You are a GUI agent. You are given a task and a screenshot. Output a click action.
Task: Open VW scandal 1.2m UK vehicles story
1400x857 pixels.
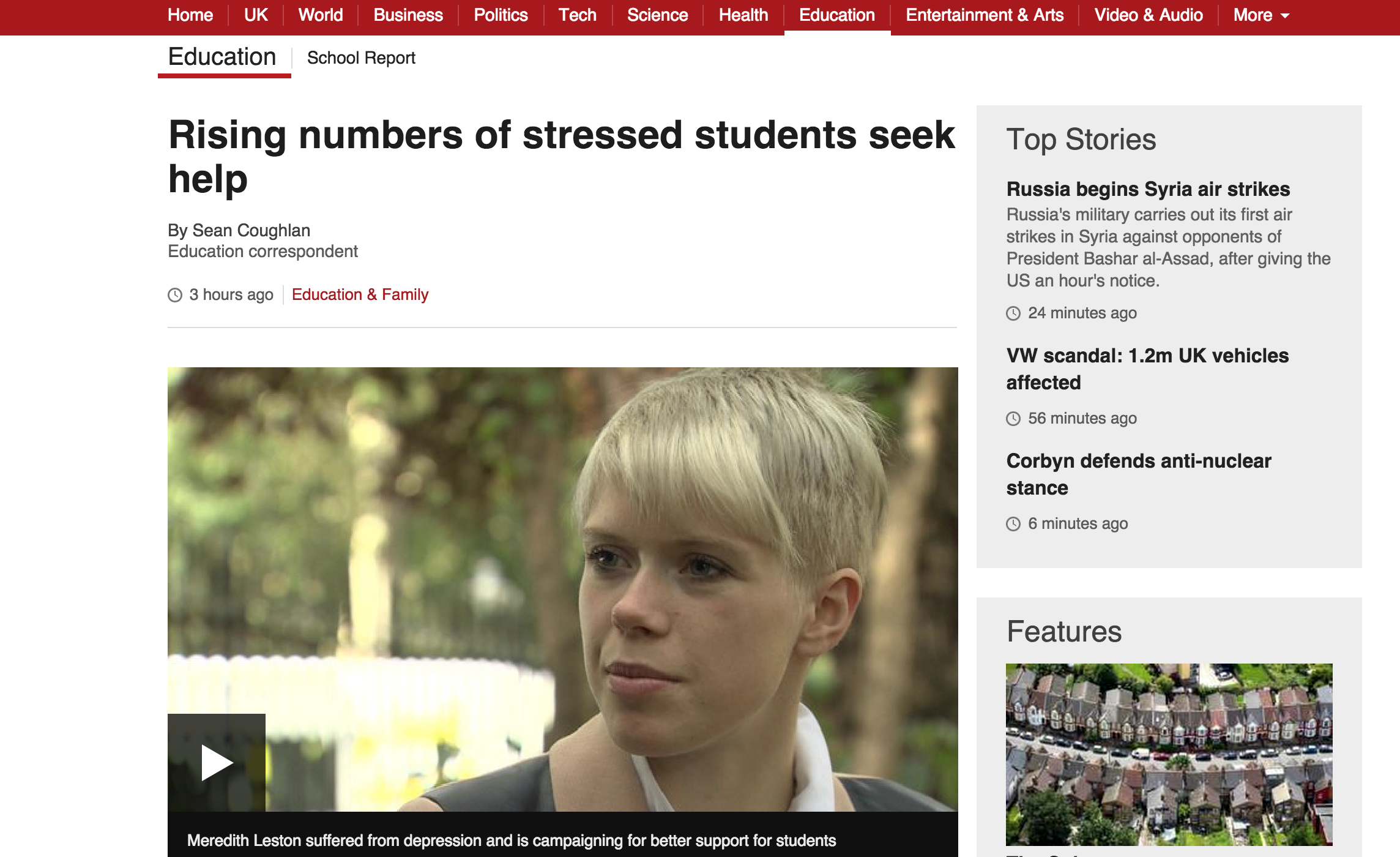(x=1147, y=369)
